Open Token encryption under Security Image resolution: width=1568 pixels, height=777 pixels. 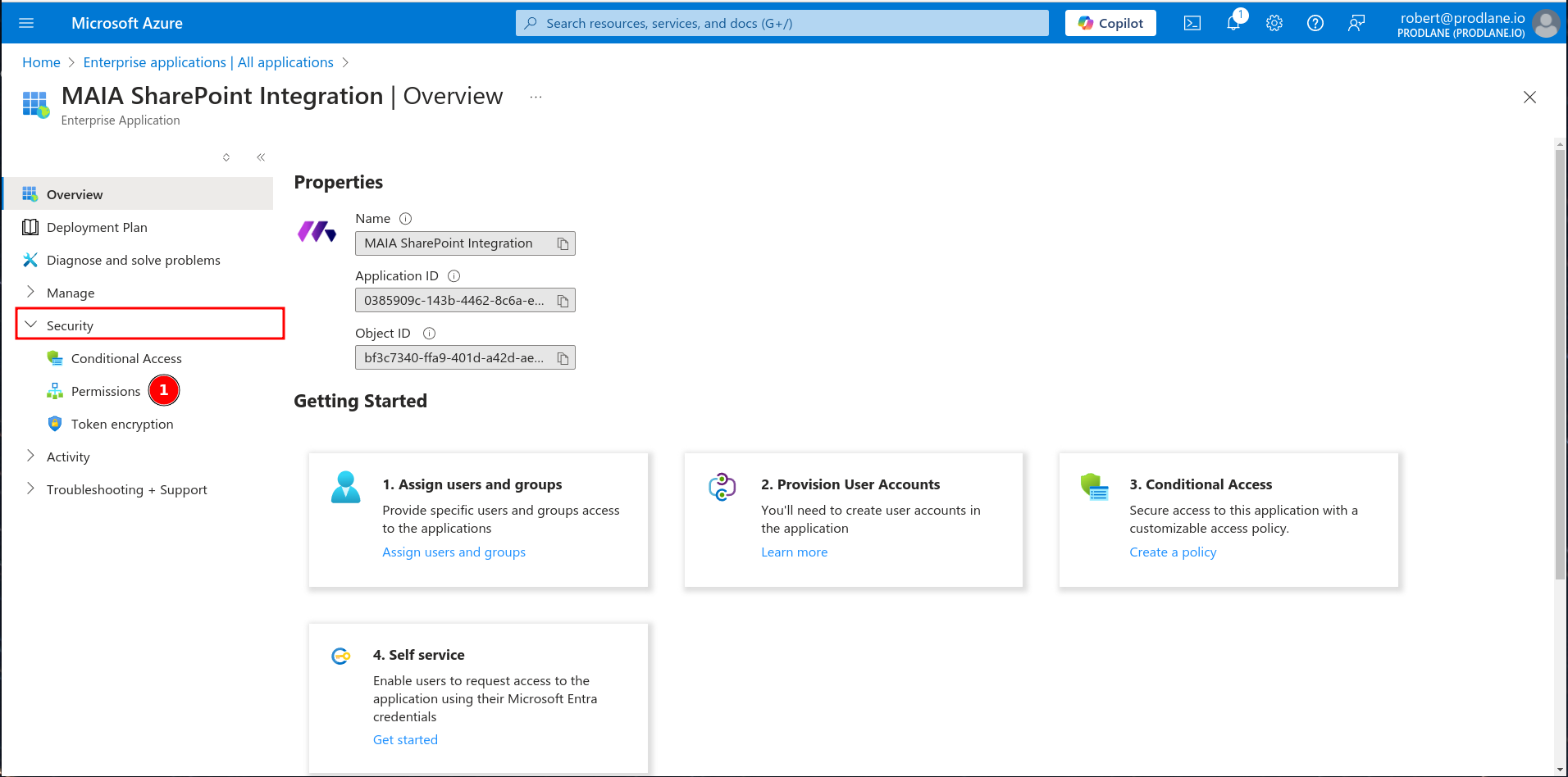pyautogui.click(x=122, y=424)
